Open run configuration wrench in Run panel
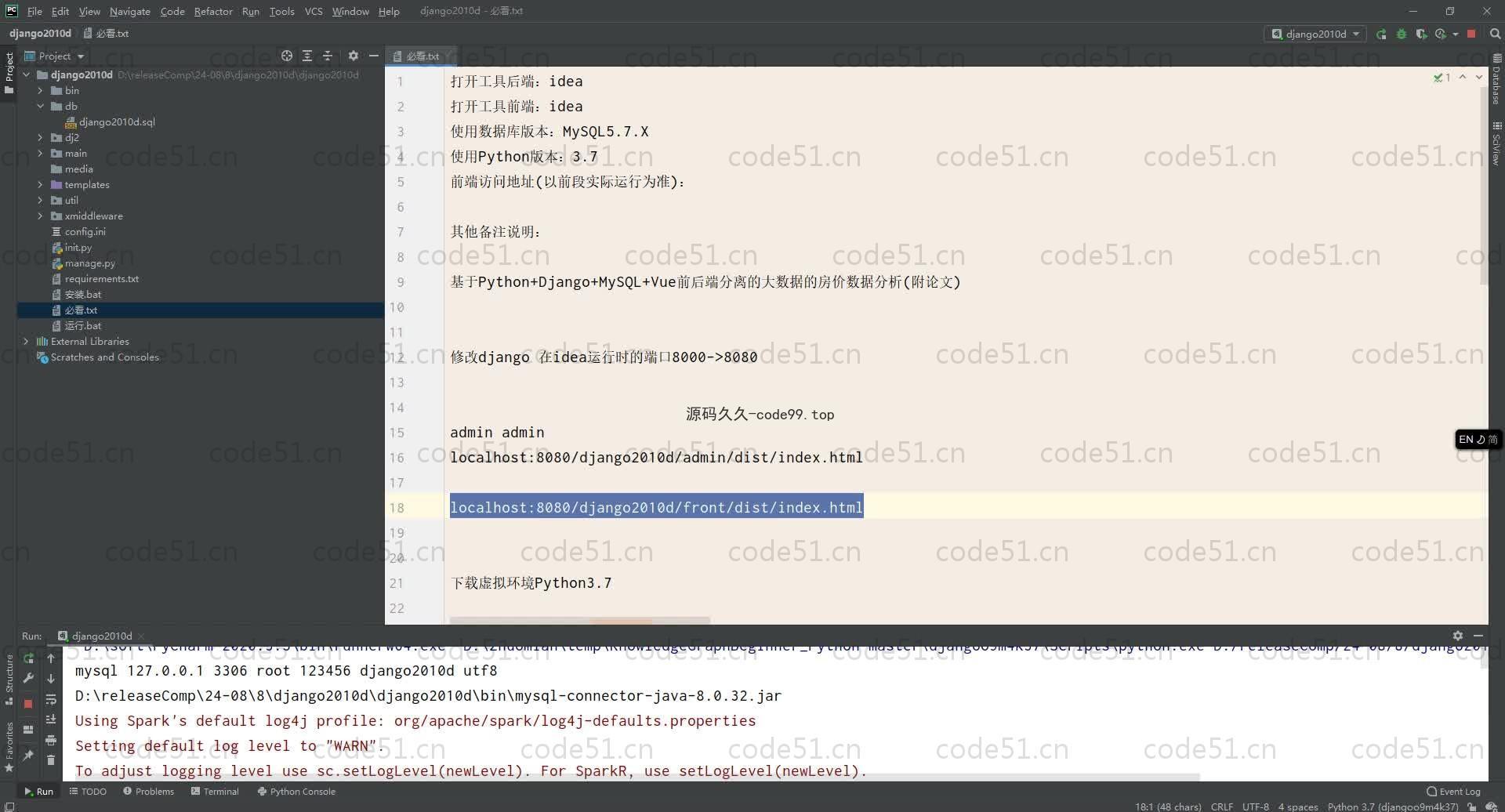1505x812 pixels. (29, 679)
